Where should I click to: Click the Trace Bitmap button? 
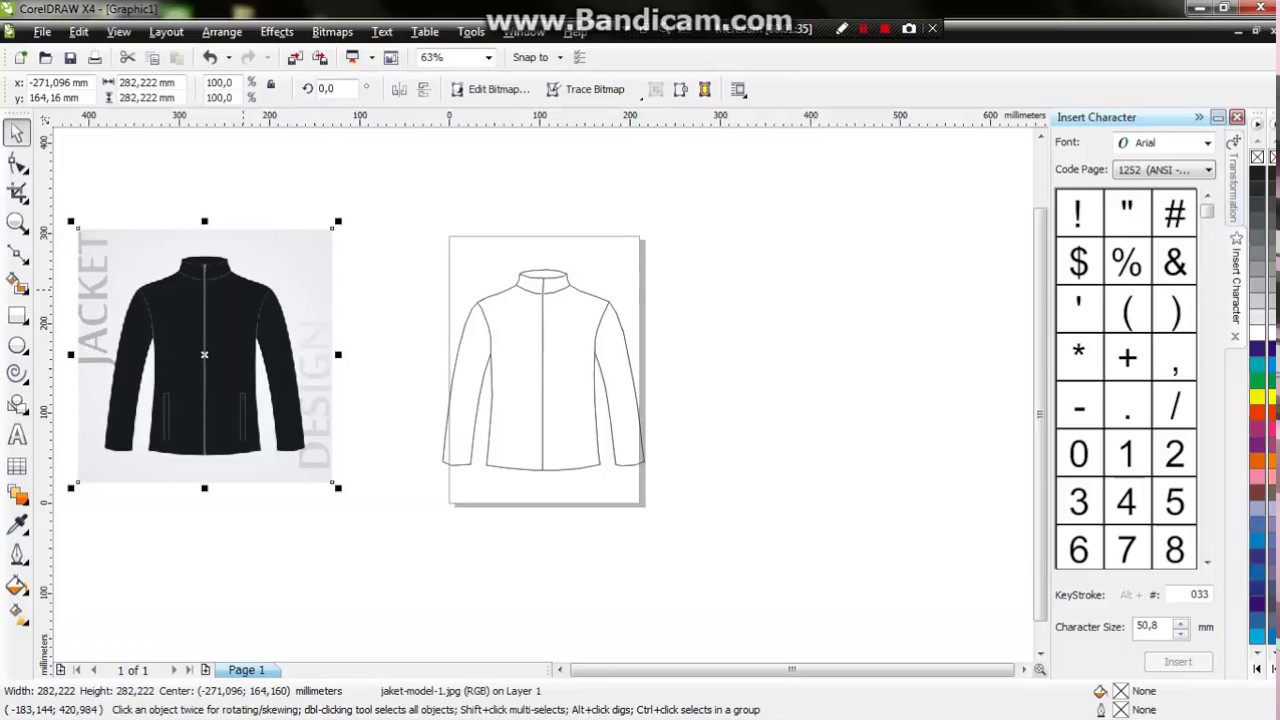[586, 90]
